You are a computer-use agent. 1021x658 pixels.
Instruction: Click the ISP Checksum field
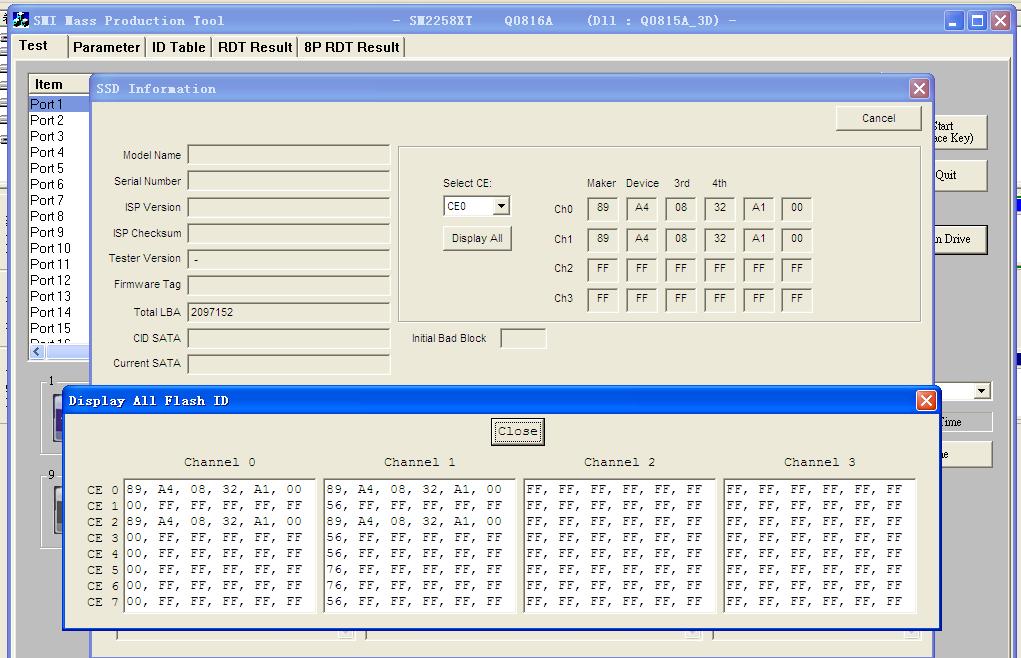click(288, 233)
